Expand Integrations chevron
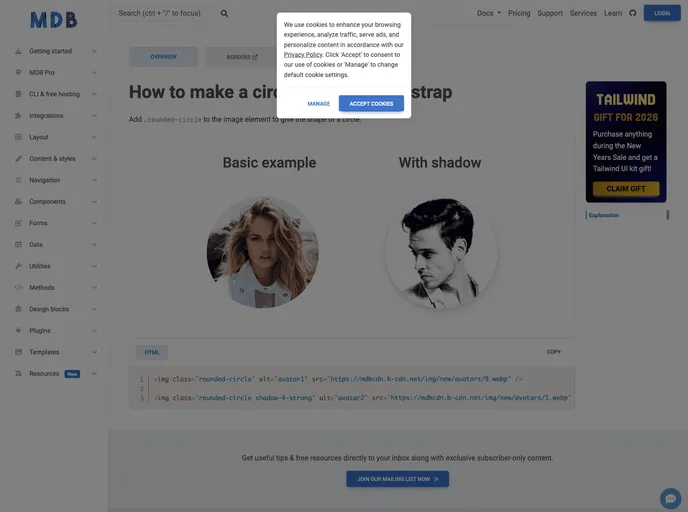Viewport: 688px width, 512px height. [x=94, y=116]
